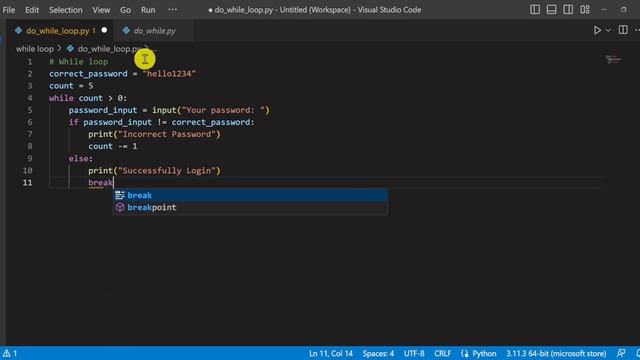Open the Selection menu

tap(66, 10)
